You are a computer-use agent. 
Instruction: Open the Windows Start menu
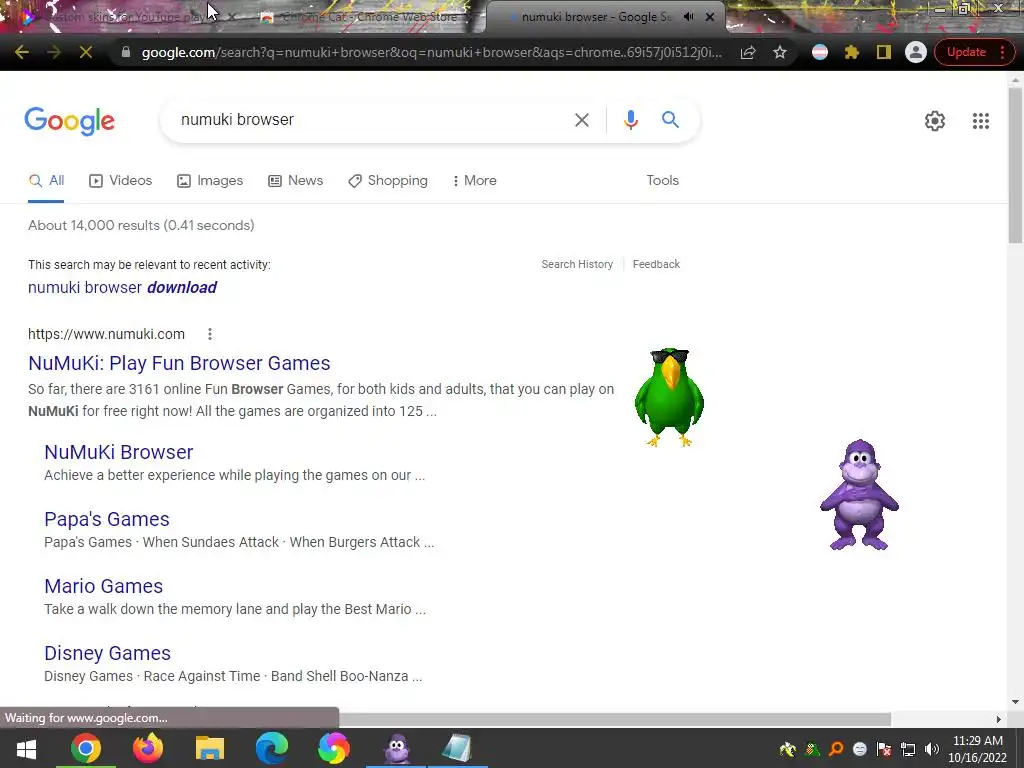[26, 748]
